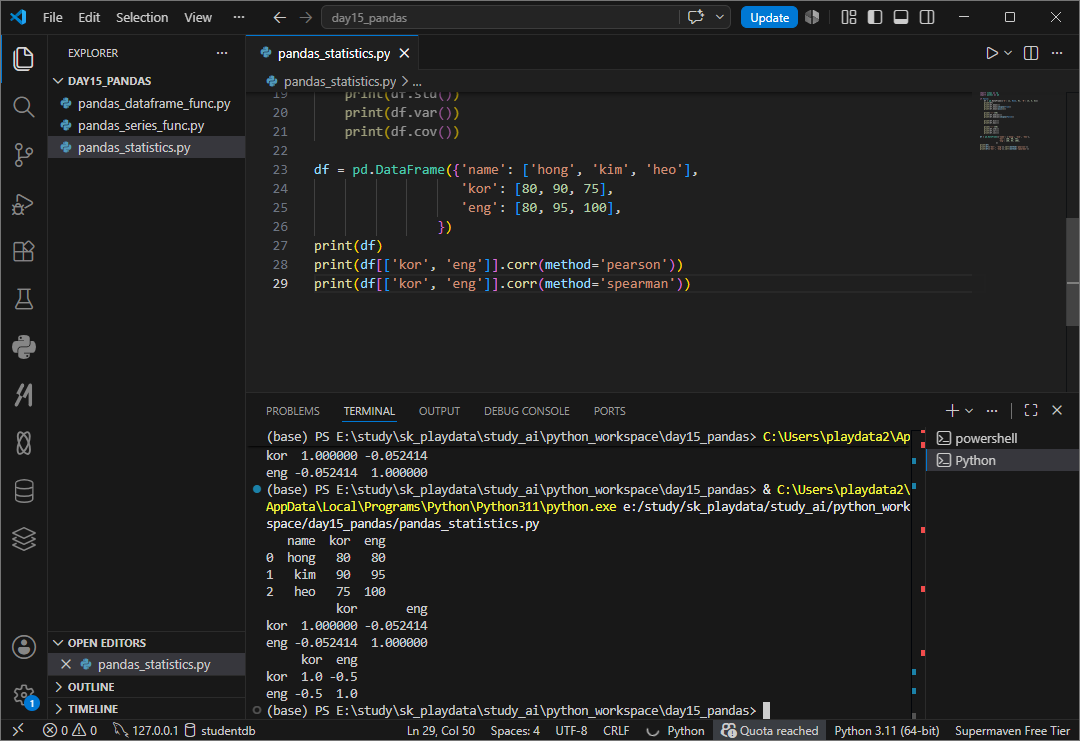The image size is (1080, 741).
Task: Open the Search view icon
Action: pos(23,107)
